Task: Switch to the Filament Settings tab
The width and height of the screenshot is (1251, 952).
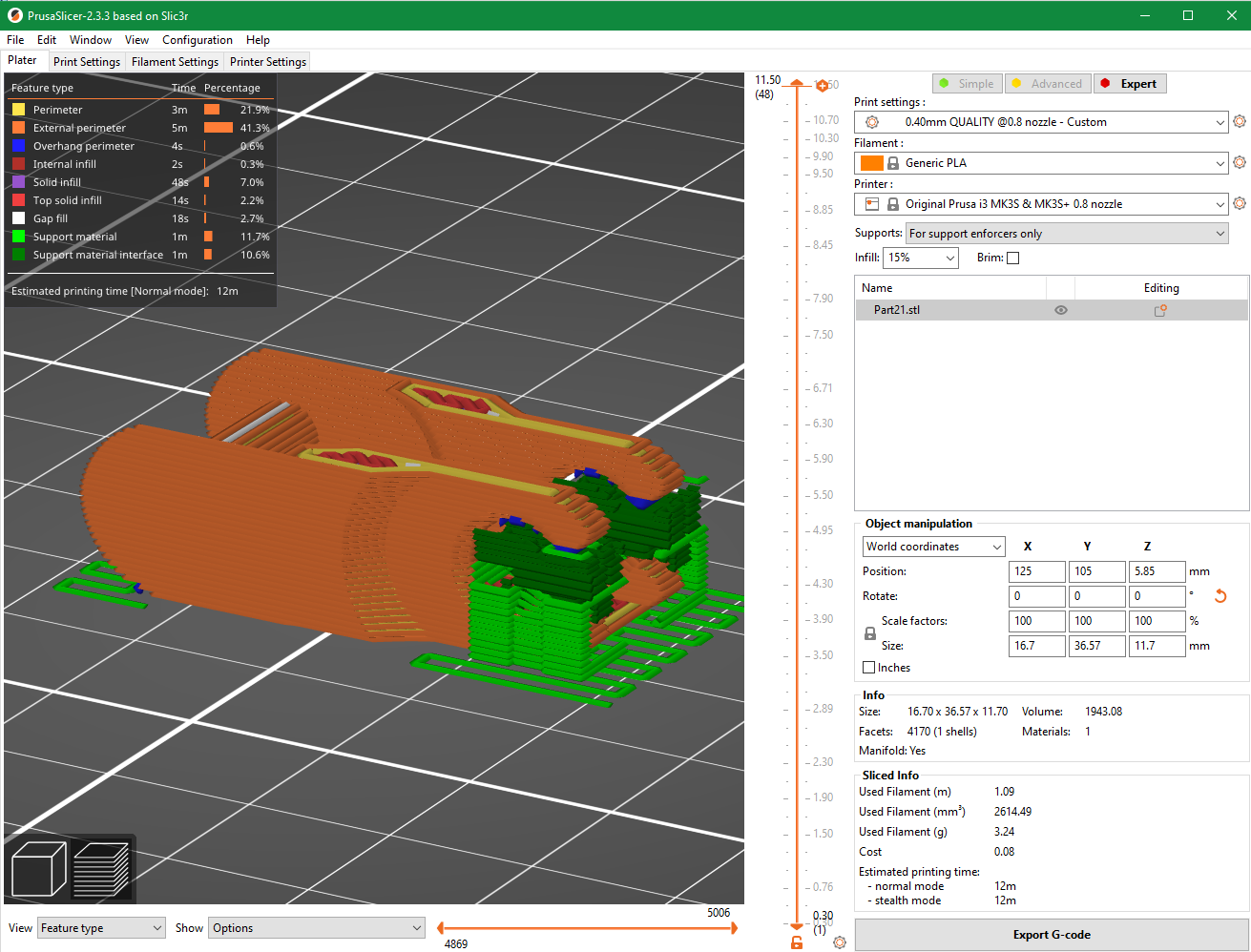Action: pos(176,62)
